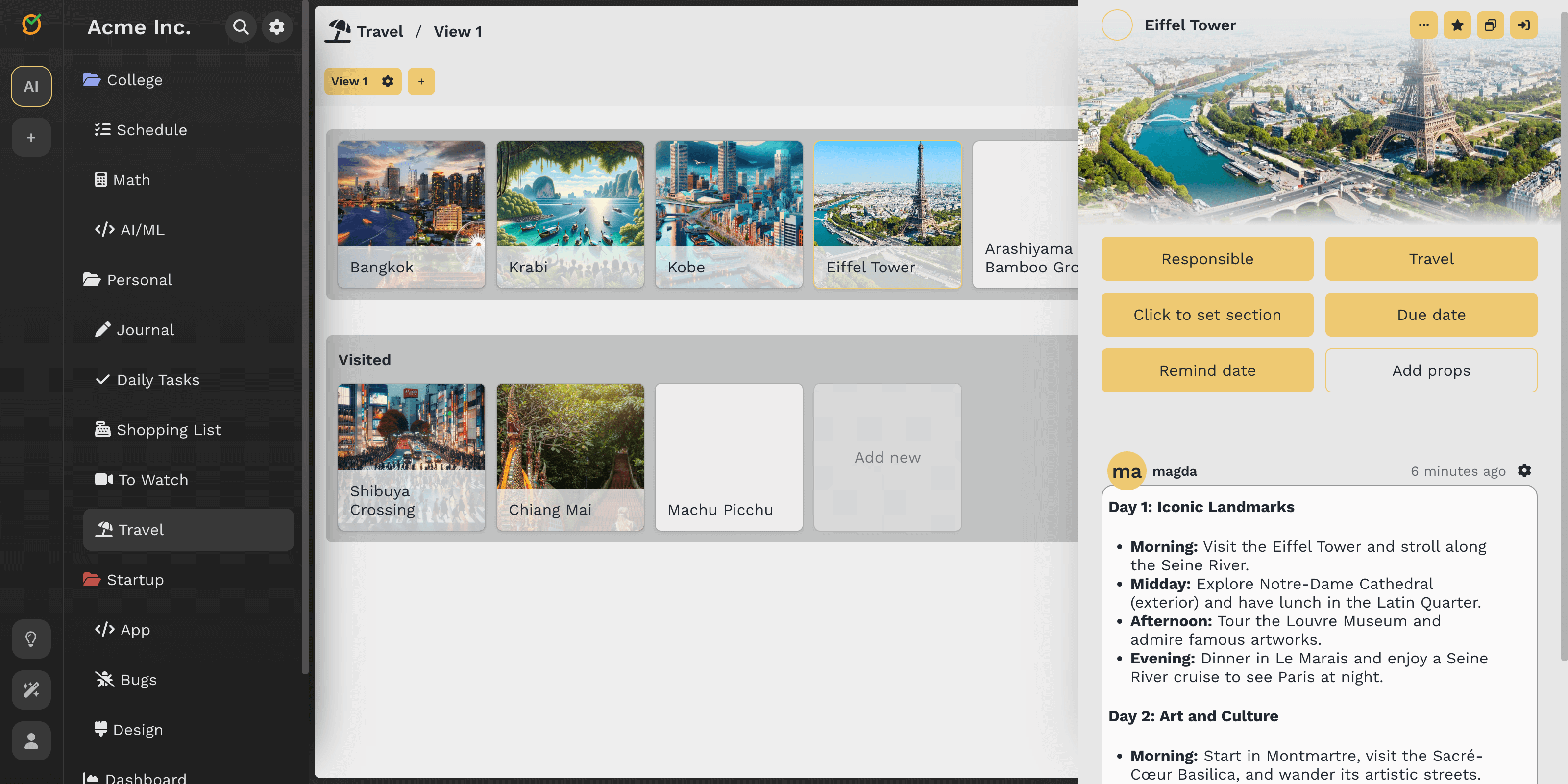Viewport: 1568px width, 784px height.
Task: Click the Visited section title
Action: coord(365,359)
